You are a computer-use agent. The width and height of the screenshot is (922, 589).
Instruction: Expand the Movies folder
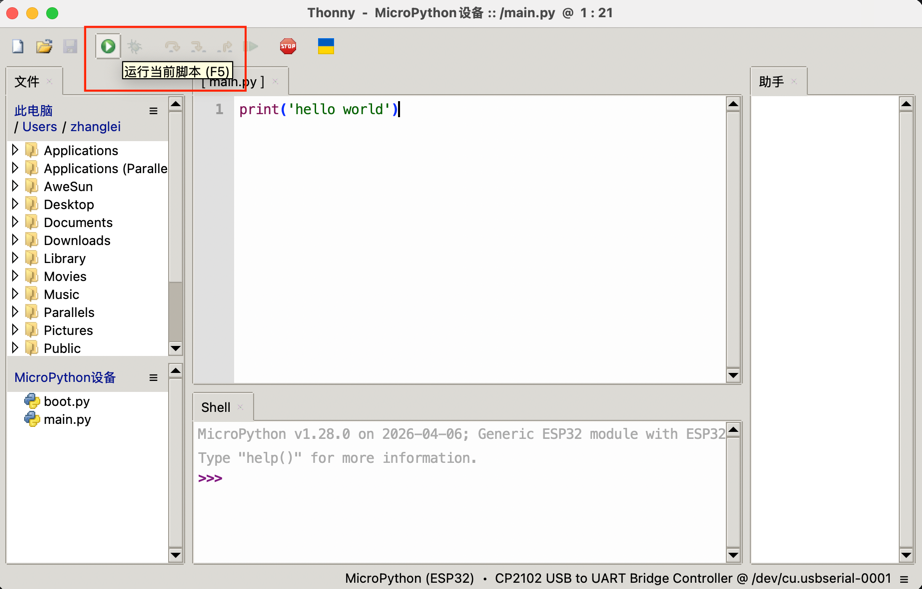15,276
